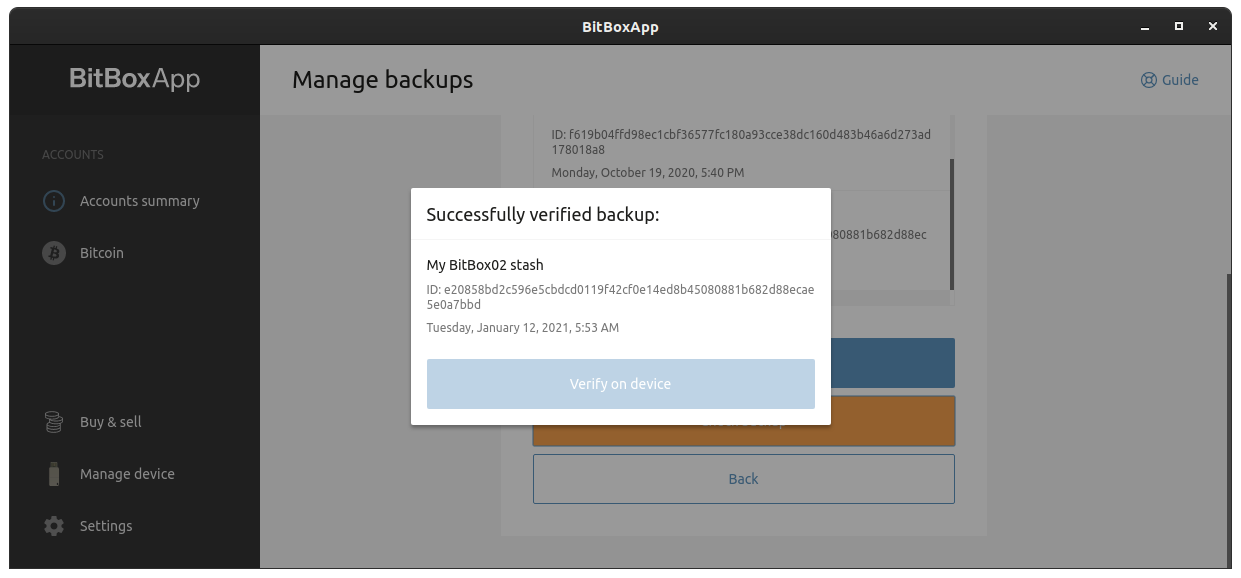Click the Settings gear icon
1241x578 pixels.
(x=54, y=526)
